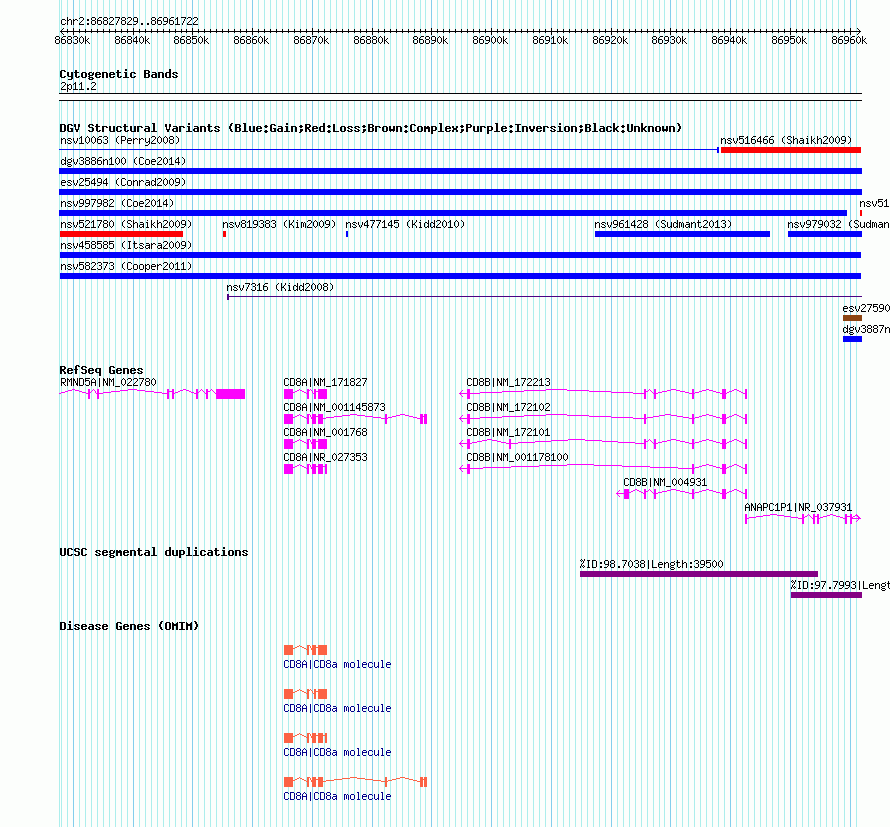Click the Disease Genes (OMIM) track title

point(129,626)
